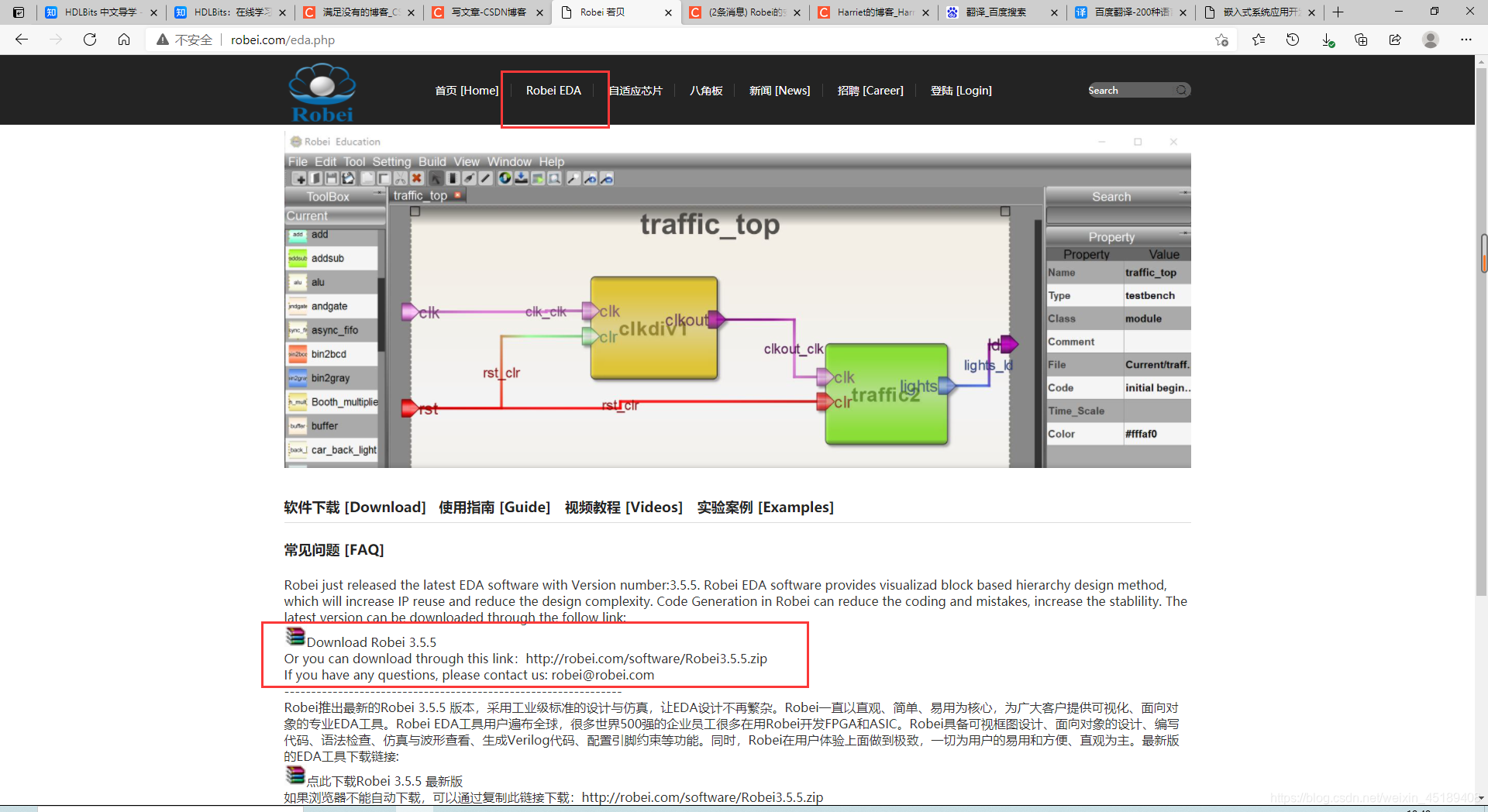
Task: Switch to the 翻译_百度搜索 tab
Action: point(1002,12)
